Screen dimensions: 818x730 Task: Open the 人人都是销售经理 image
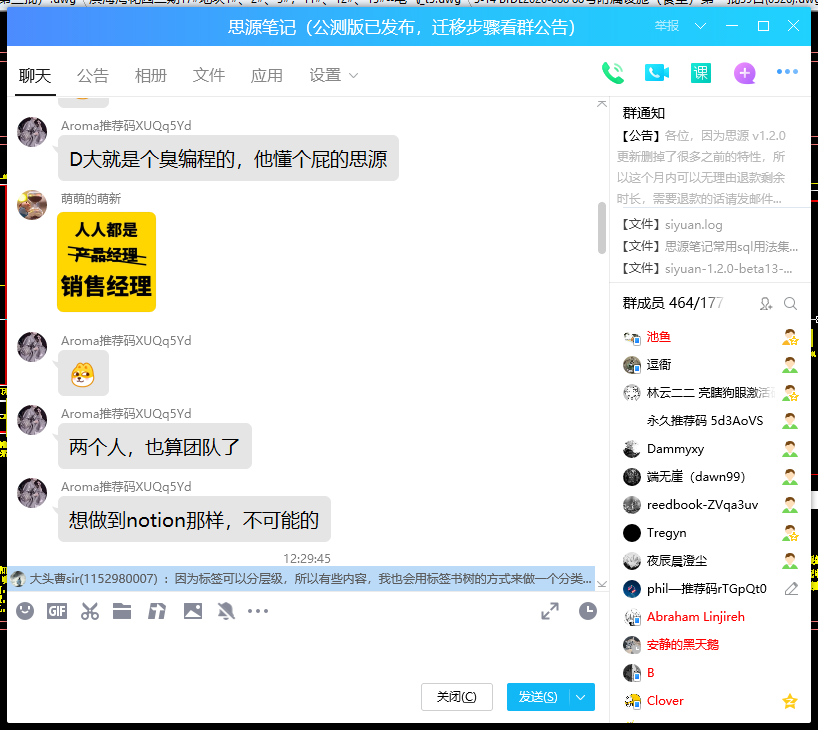pos(106,262)
